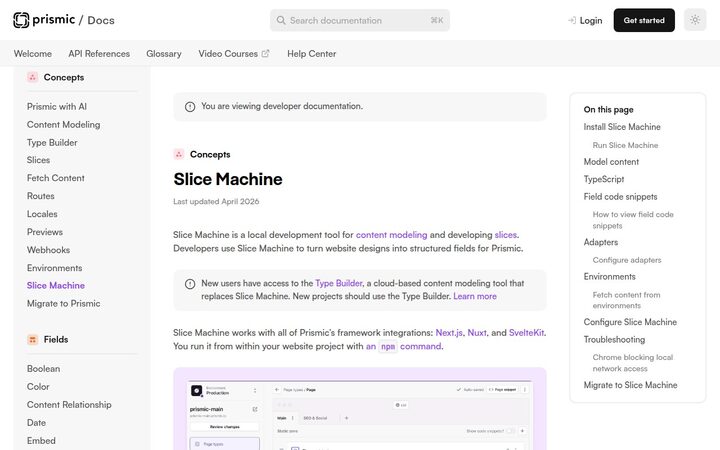The width and height of the screenshot is (720, 450).
Task: Open the Help Center tab
Action: (x=312, y=54)
